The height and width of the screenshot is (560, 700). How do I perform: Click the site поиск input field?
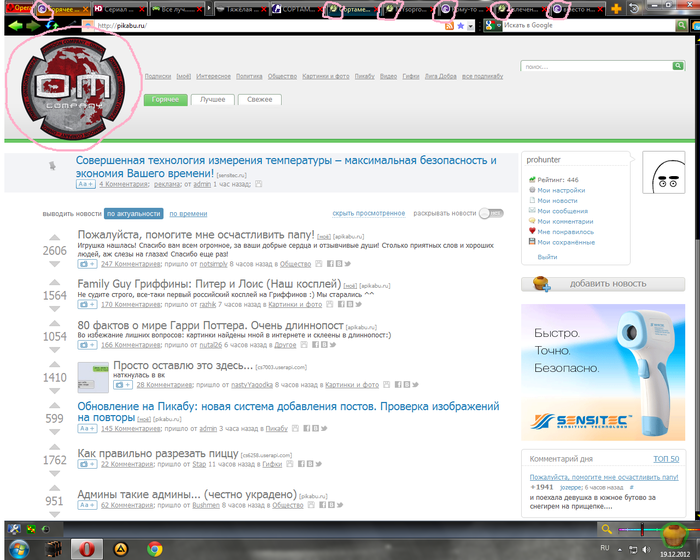click(x=596, y=66)
